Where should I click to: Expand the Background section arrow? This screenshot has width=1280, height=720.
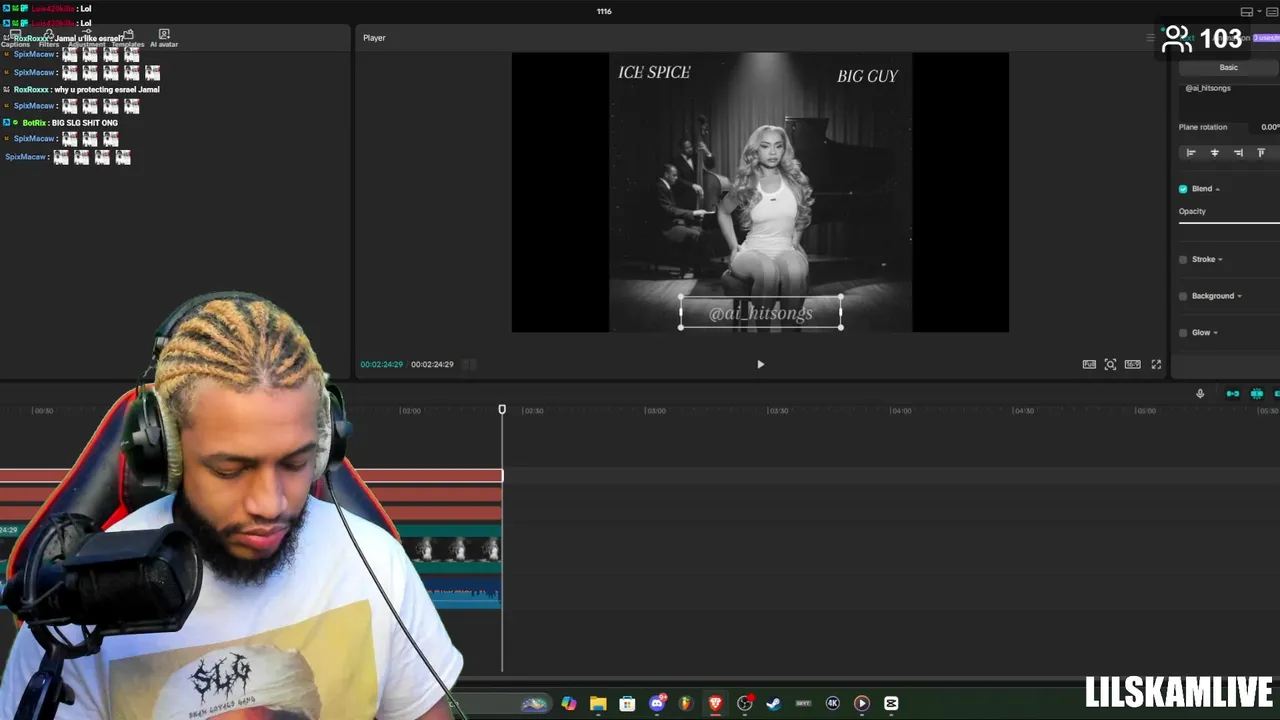[x=1239, y=297]
